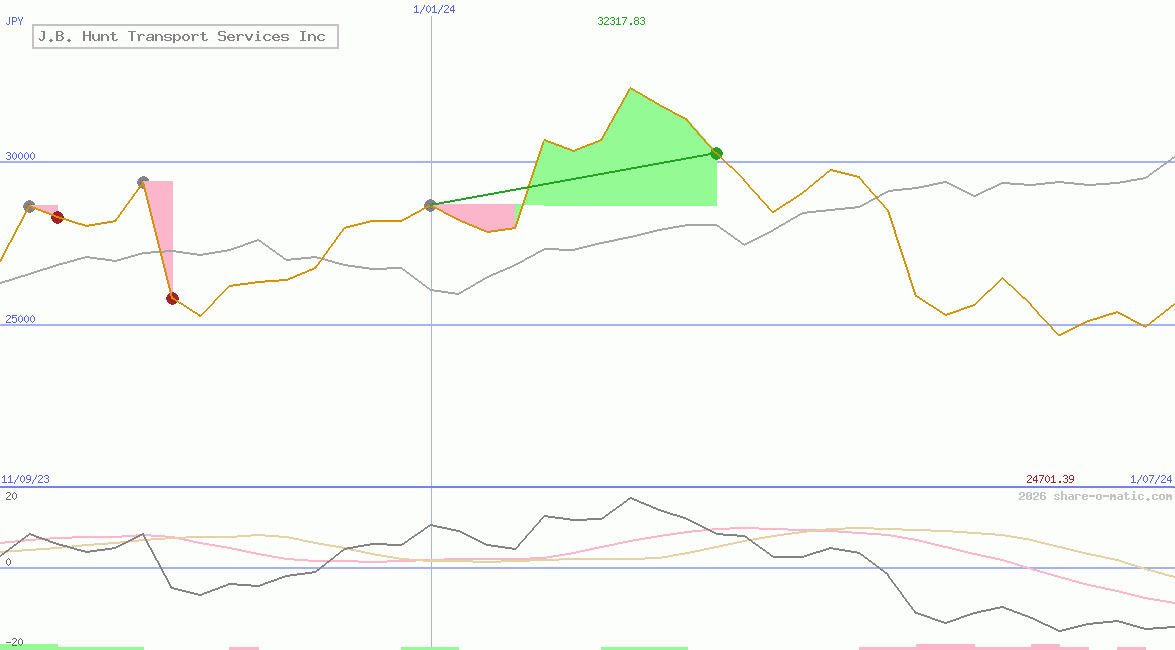This screenshot has height=650, width=1175.
Task: Click the first gray marker dot at far left
Action: click(x=29, y=205)
